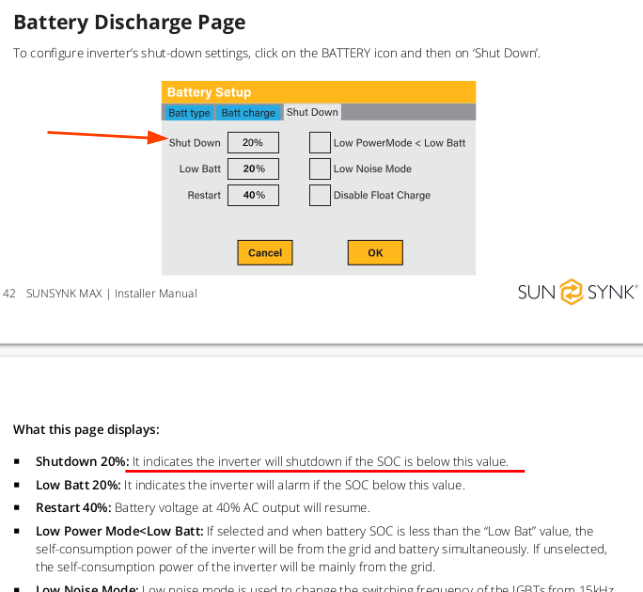Select the Low Batt 20% value box
The height and width of the screenshot is (592, 643).
tap(253, 169)
